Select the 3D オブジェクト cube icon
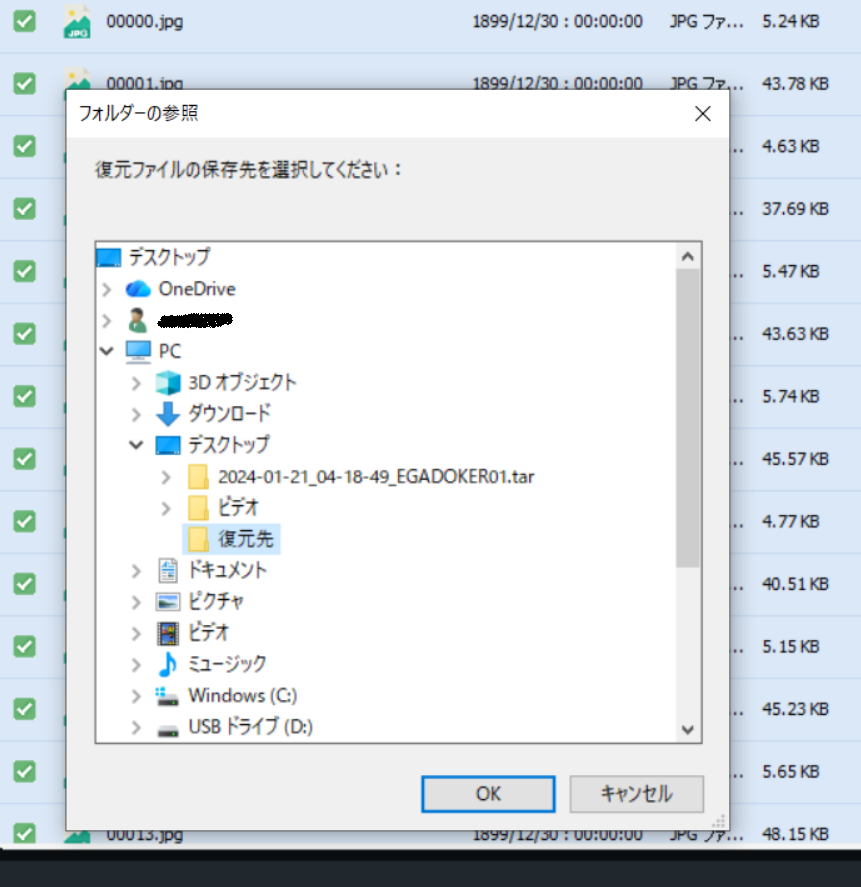The image size is (861, 887). pos(168,383)
